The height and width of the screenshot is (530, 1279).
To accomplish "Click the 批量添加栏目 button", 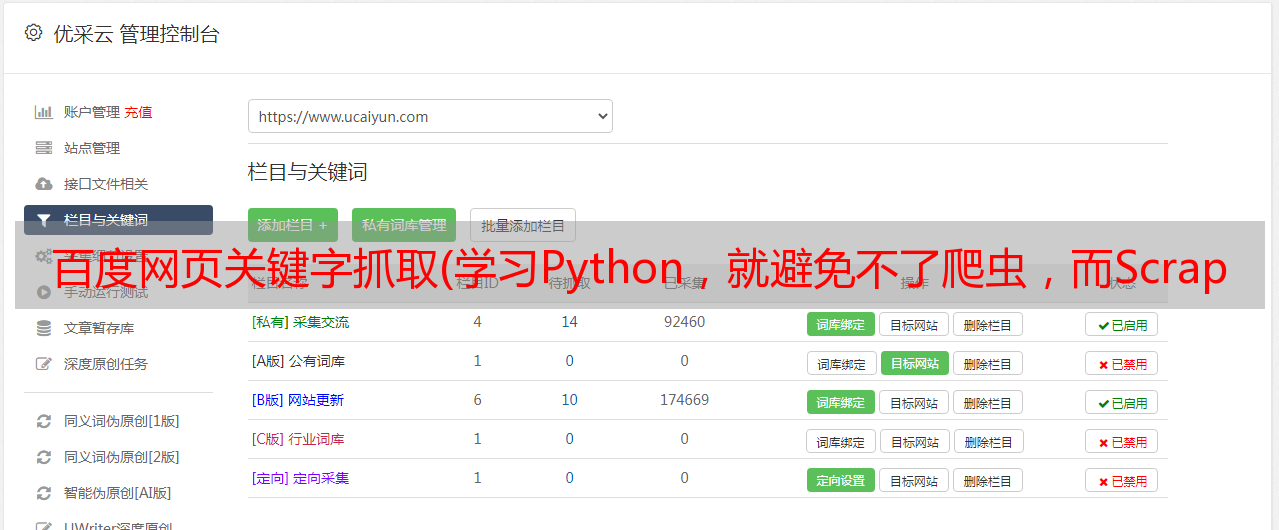I will (x=523, y=225).
